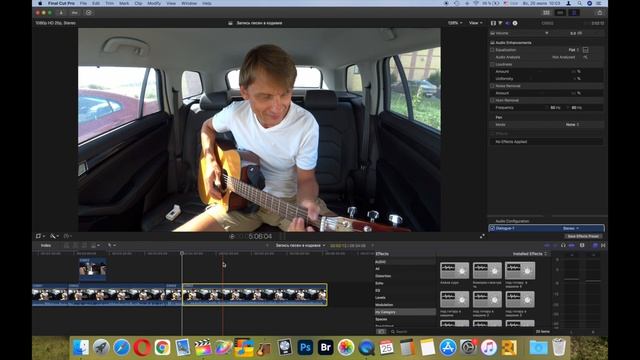Select the 60 Hz hum frequency radio

[x=568, y=108]
